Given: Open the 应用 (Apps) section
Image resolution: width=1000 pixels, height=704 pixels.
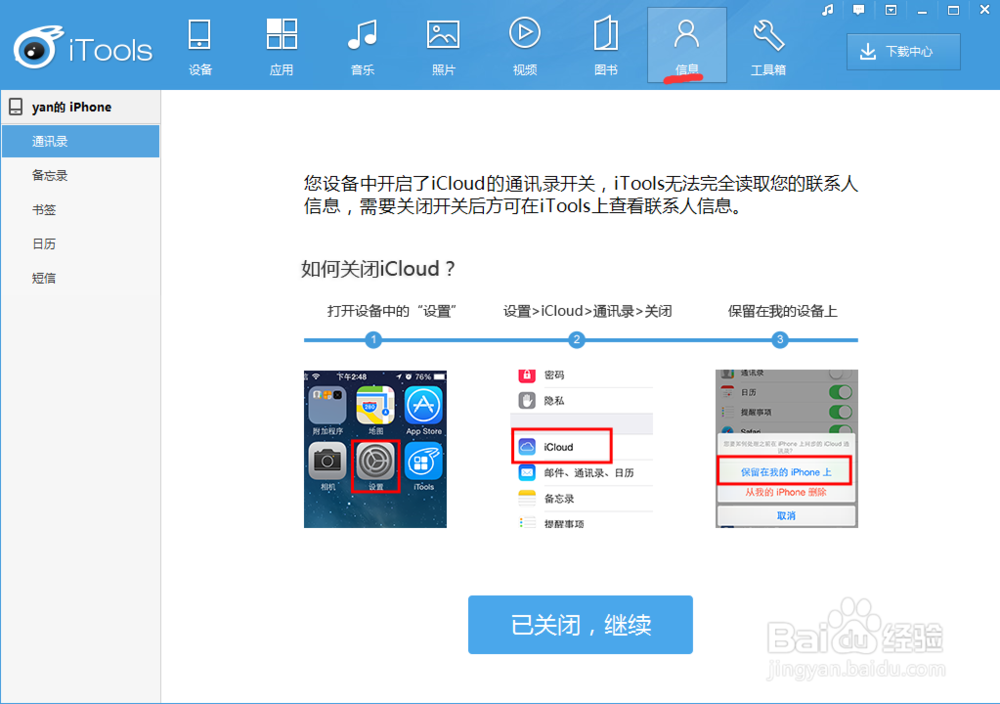Looking at the screenshot, I should coord(281,46).
